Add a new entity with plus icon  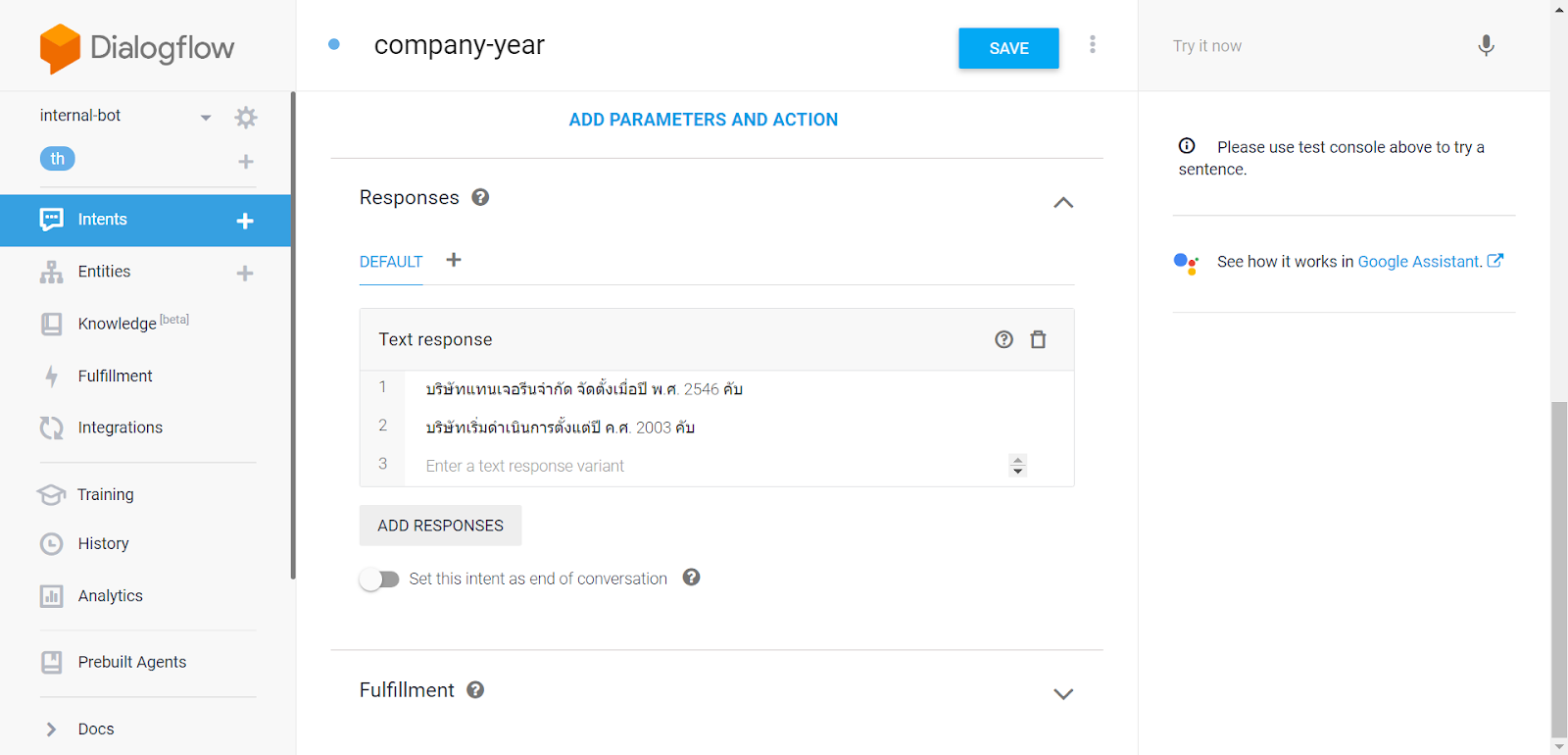245,273
